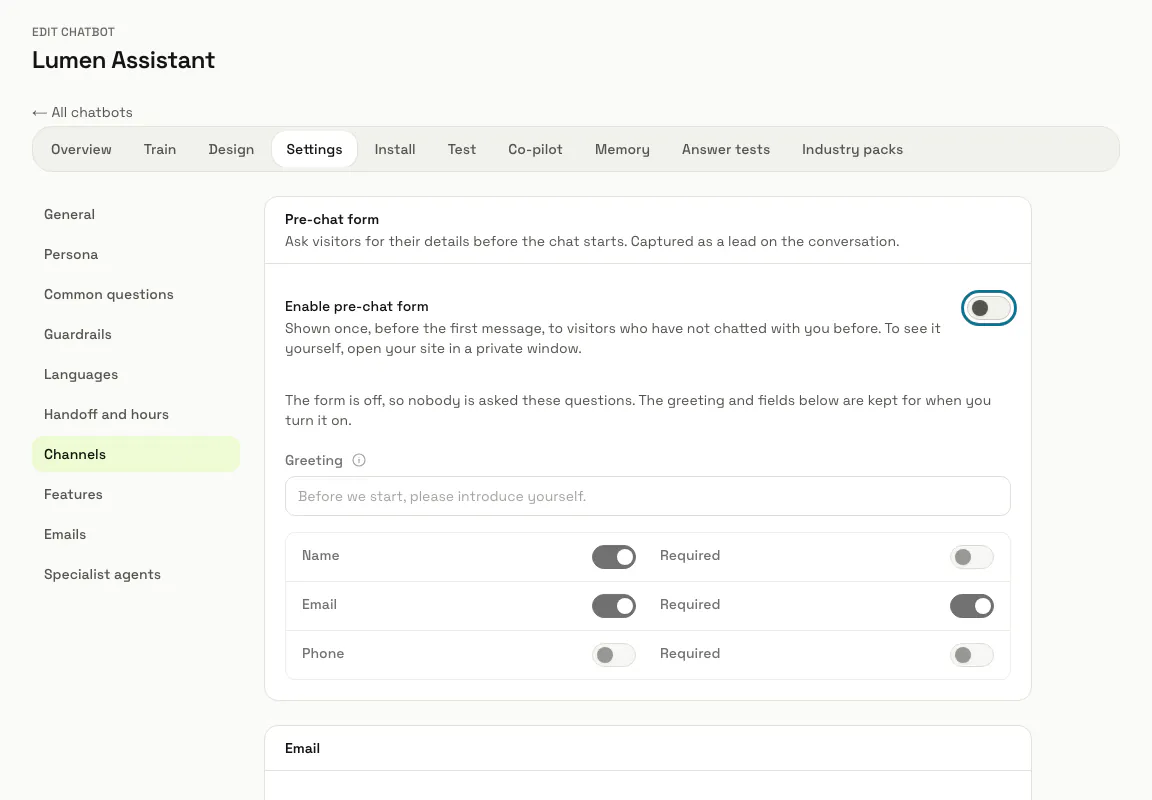Screen dimensions: 1152x800
Task: Toggle the Name Required switch
Action: tap(971, 557)
